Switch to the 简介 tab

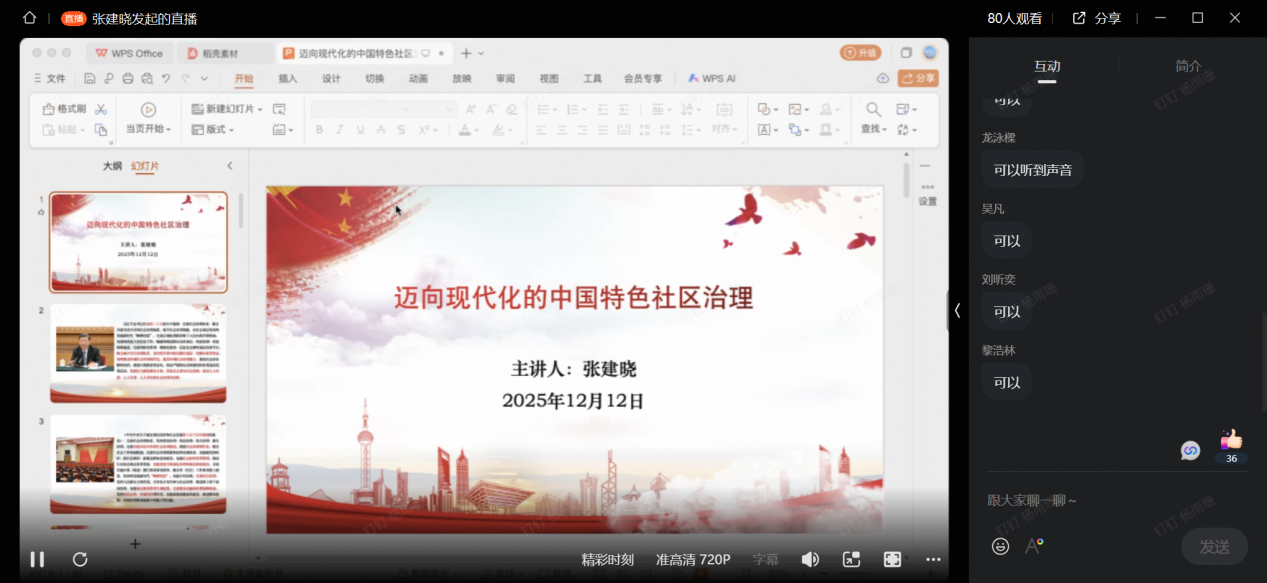(x=1188, y=66)
